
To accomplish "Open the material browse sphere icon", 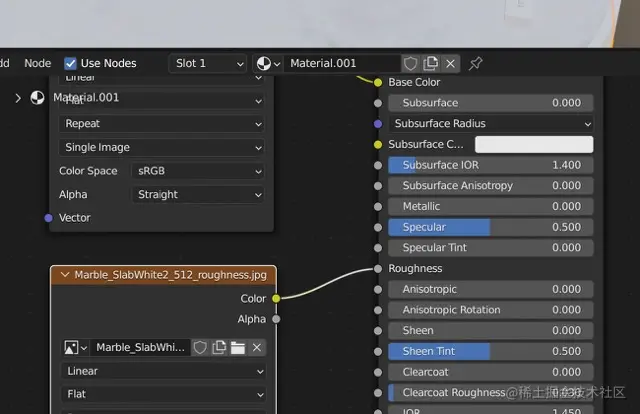I will coord(268,63).
